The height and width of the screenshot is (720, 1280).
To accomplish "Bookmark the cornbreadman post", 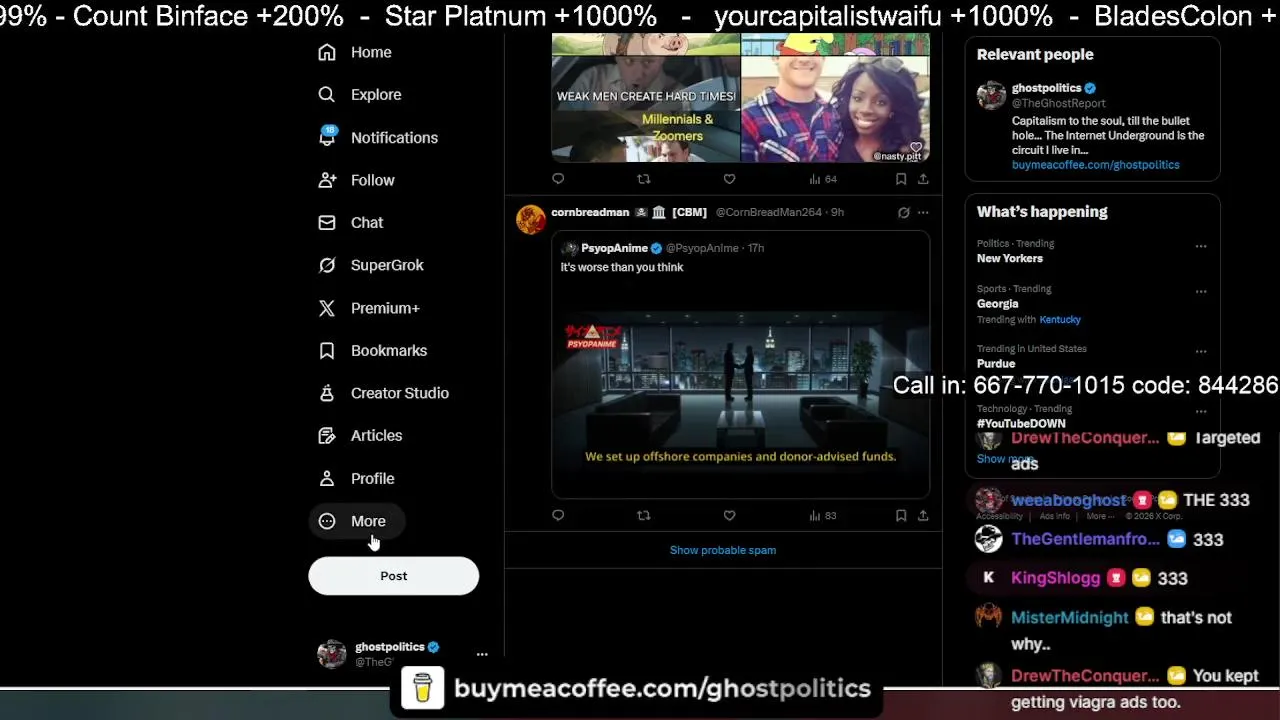I will point(901,515).
